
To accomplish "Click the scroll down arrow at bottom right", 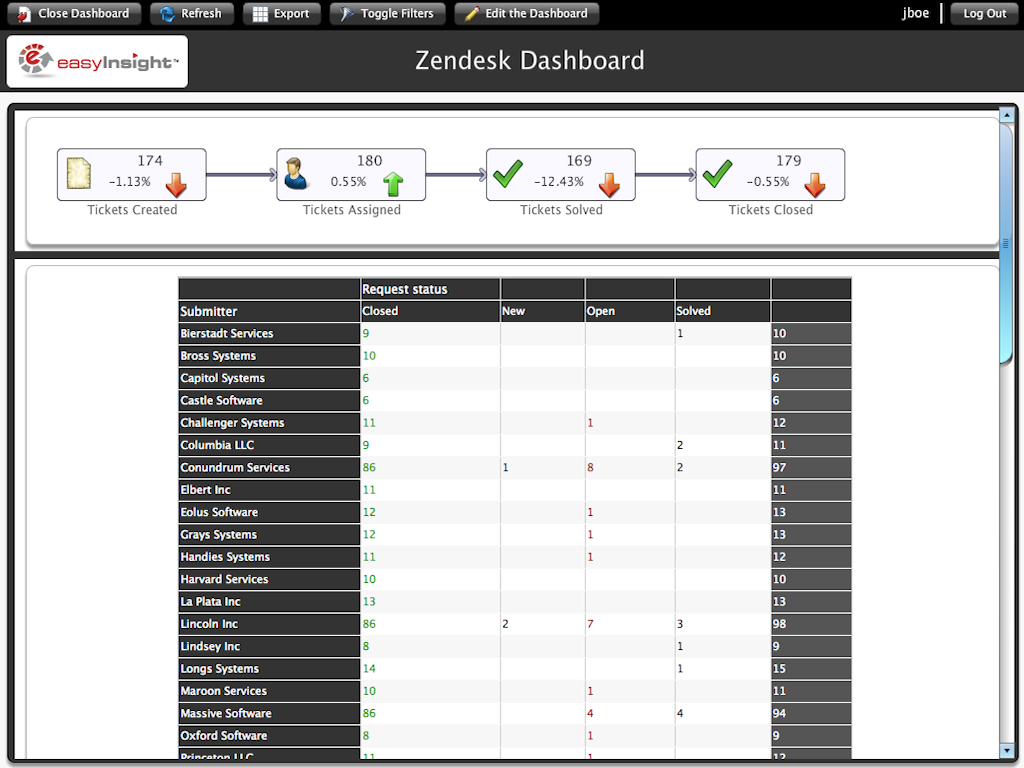I will pyautogui.click(x=1007, y=750).
